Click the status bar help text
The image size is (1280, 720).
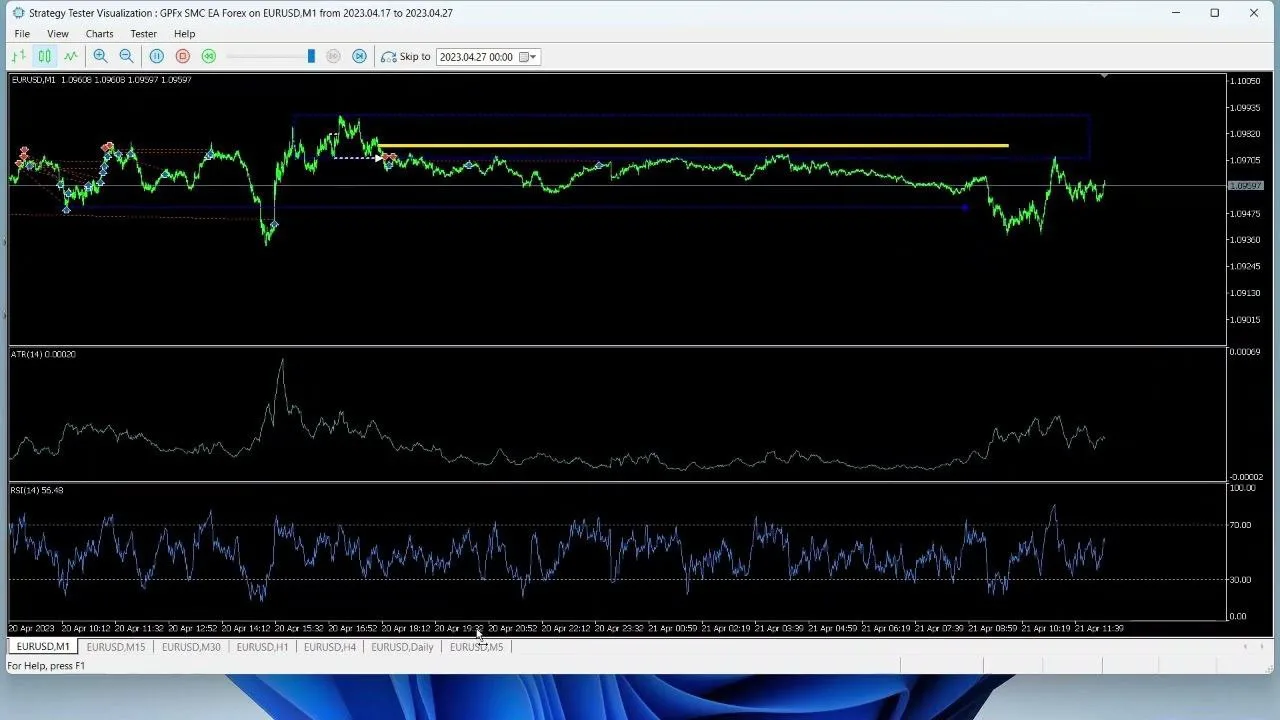tap(46, 666)
